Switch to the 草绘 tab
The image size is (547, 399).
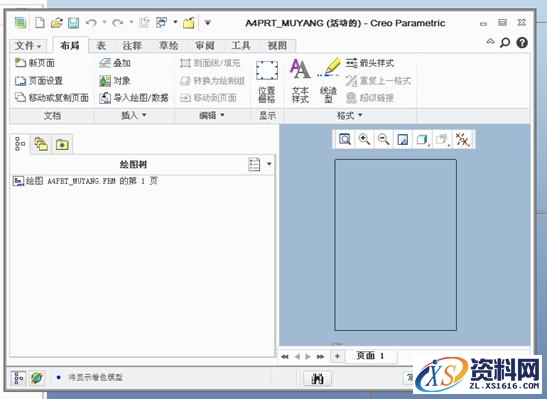pos(168,46)
